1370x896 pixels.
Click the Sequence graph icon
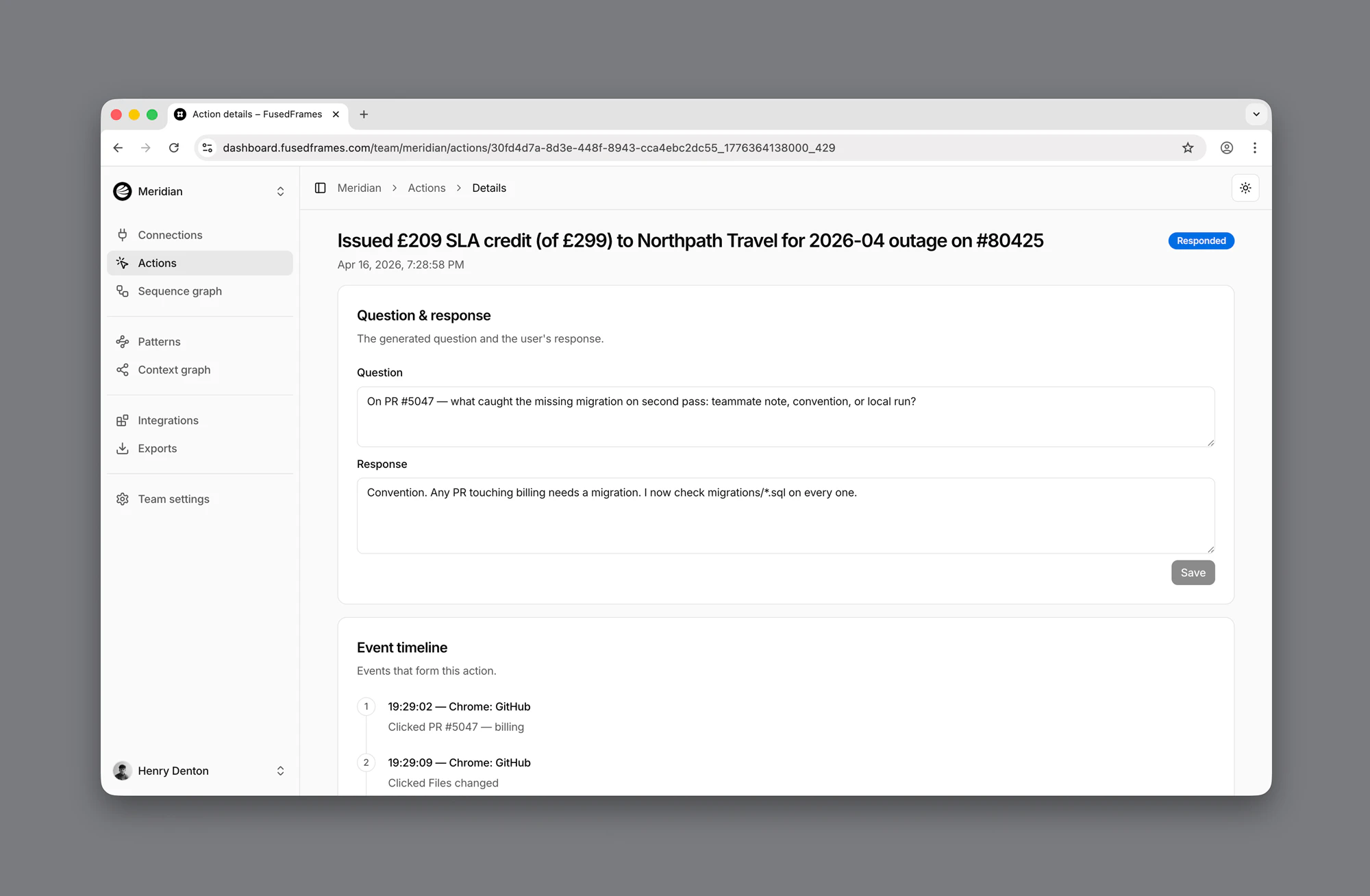point(123,291)
